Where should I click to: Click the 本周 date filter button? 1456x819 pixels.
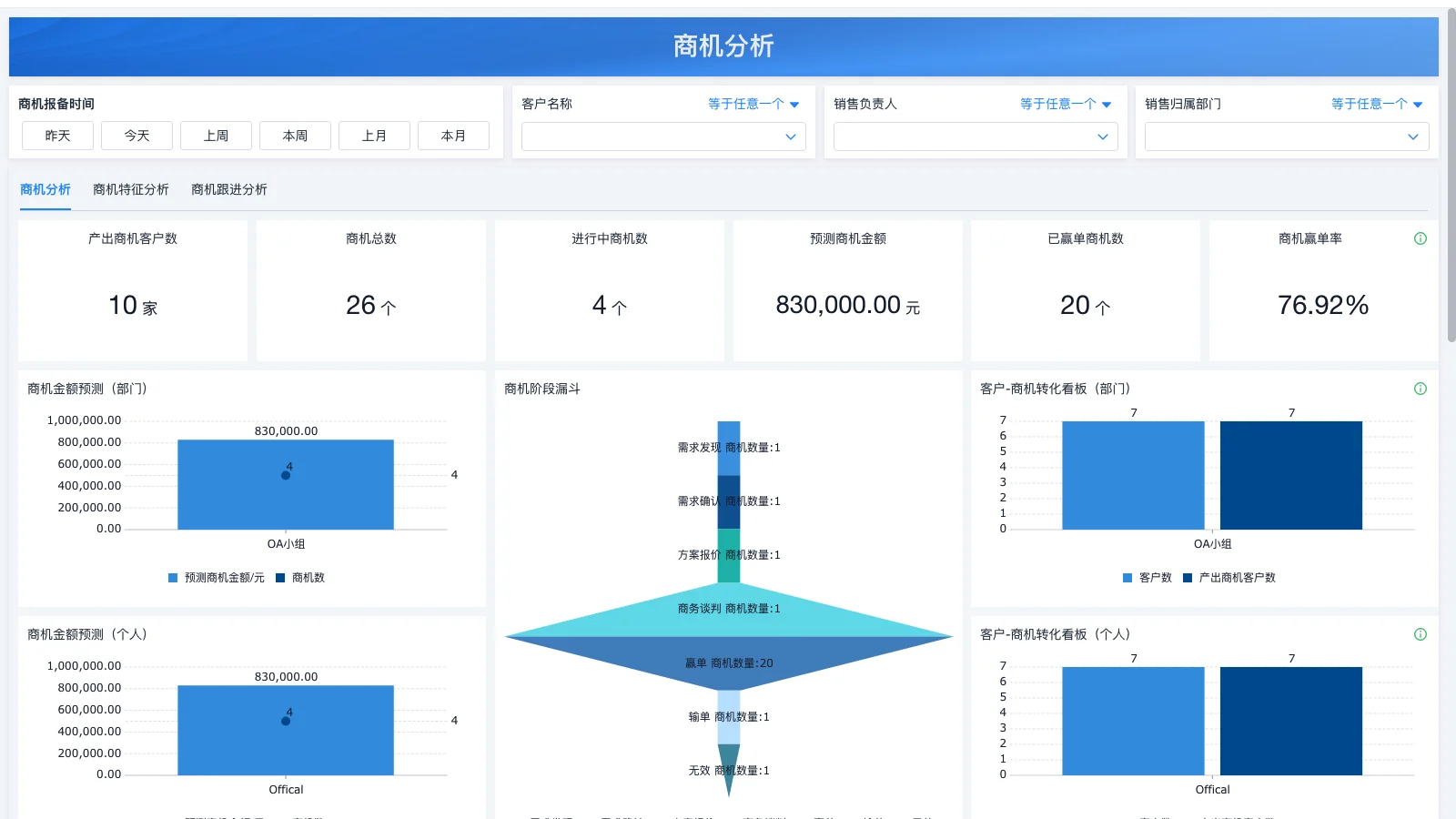click(295, 135)
